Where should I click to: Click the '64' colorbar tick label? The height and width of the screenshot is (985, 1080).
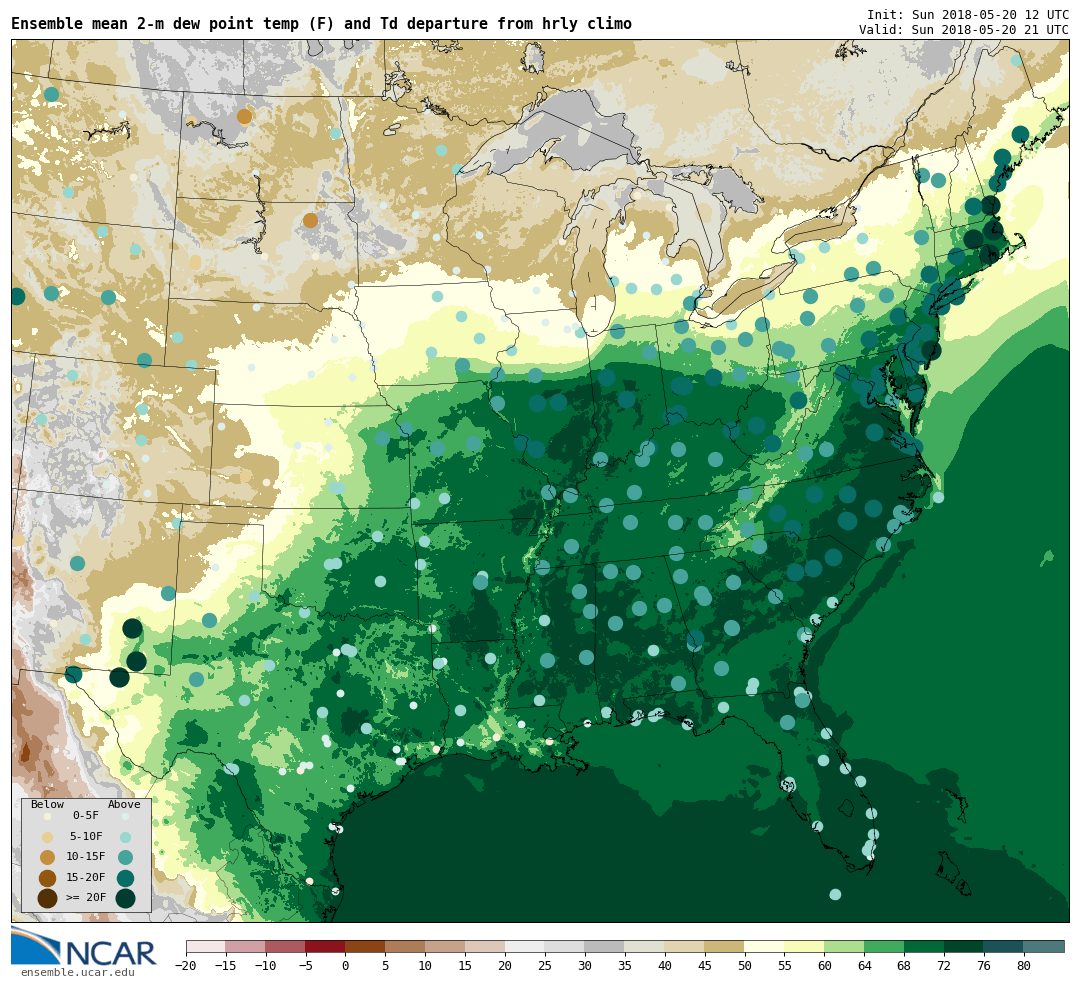864,966
